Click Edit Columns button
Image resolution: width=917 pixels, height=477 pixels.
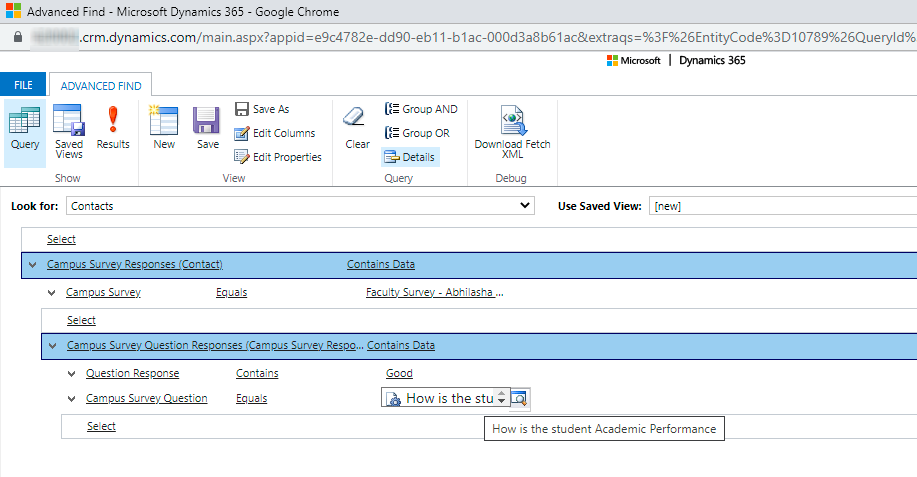(276, 133)
